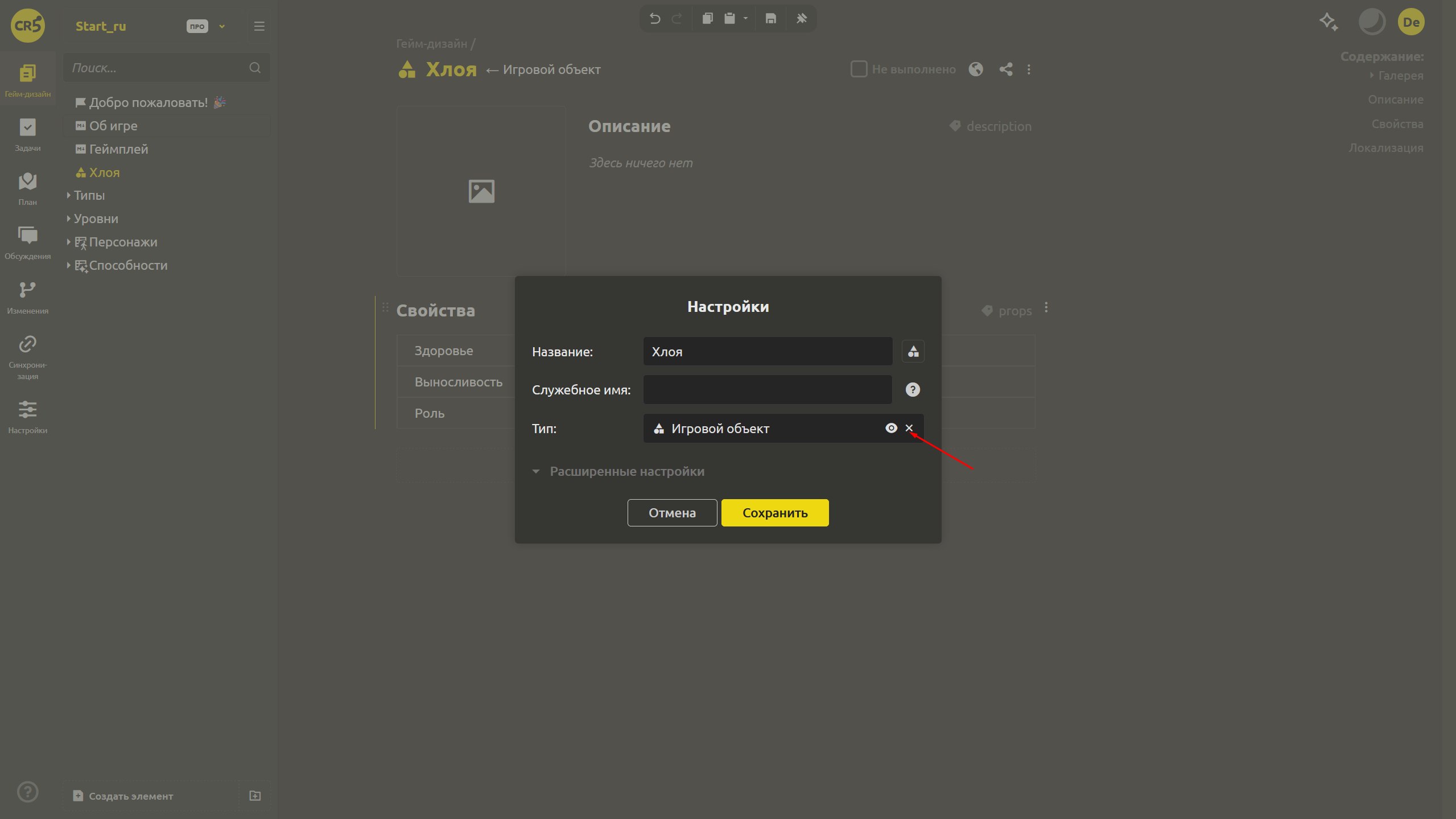Screen dimensions: 1456x819
Task: Click Гейм-дизайн breadcrumb link
Action: 431,43
